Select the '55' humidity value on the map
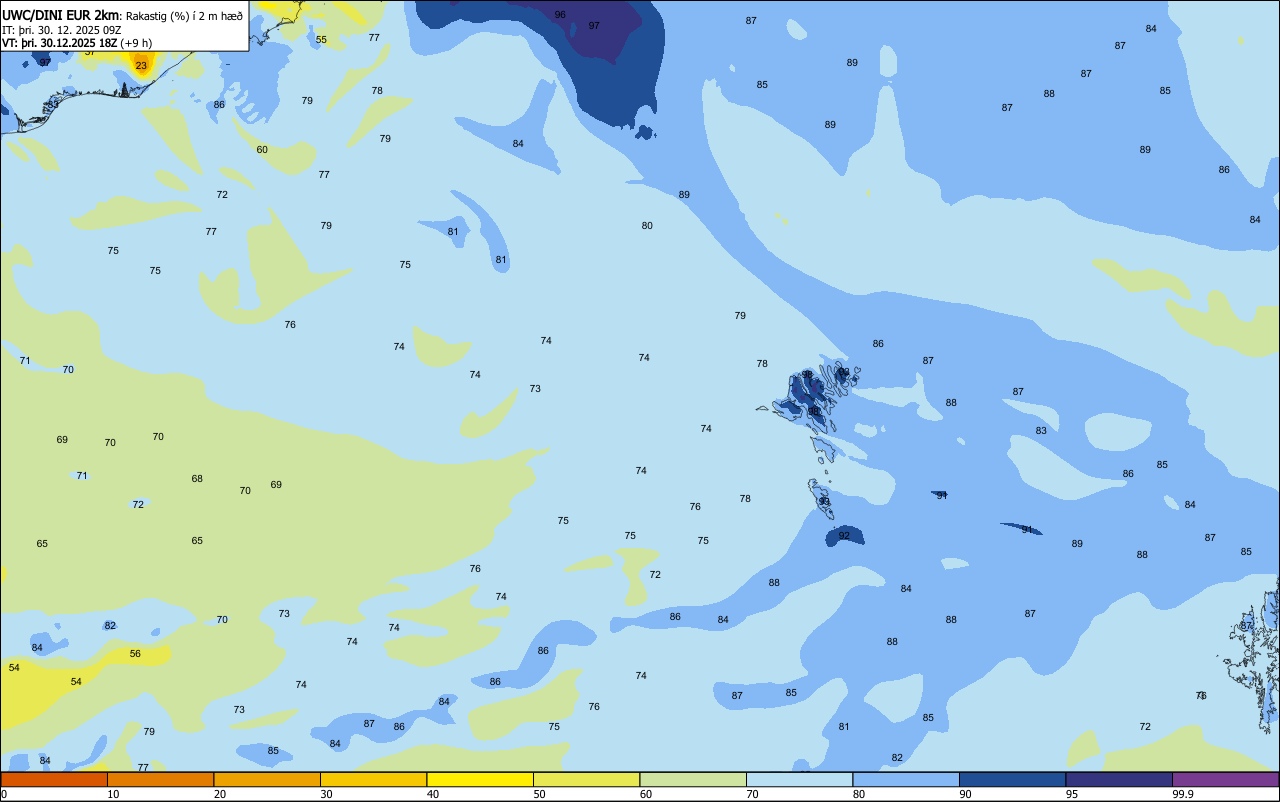The height and width of the screenshot is (802, 1280). [x=321, y=40]
